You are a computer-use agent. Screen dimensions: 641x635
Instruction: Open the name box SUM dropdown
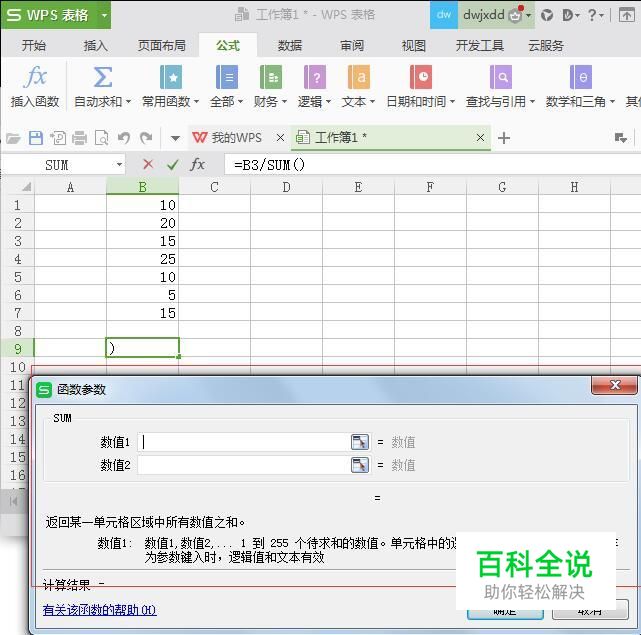[119, 165]
